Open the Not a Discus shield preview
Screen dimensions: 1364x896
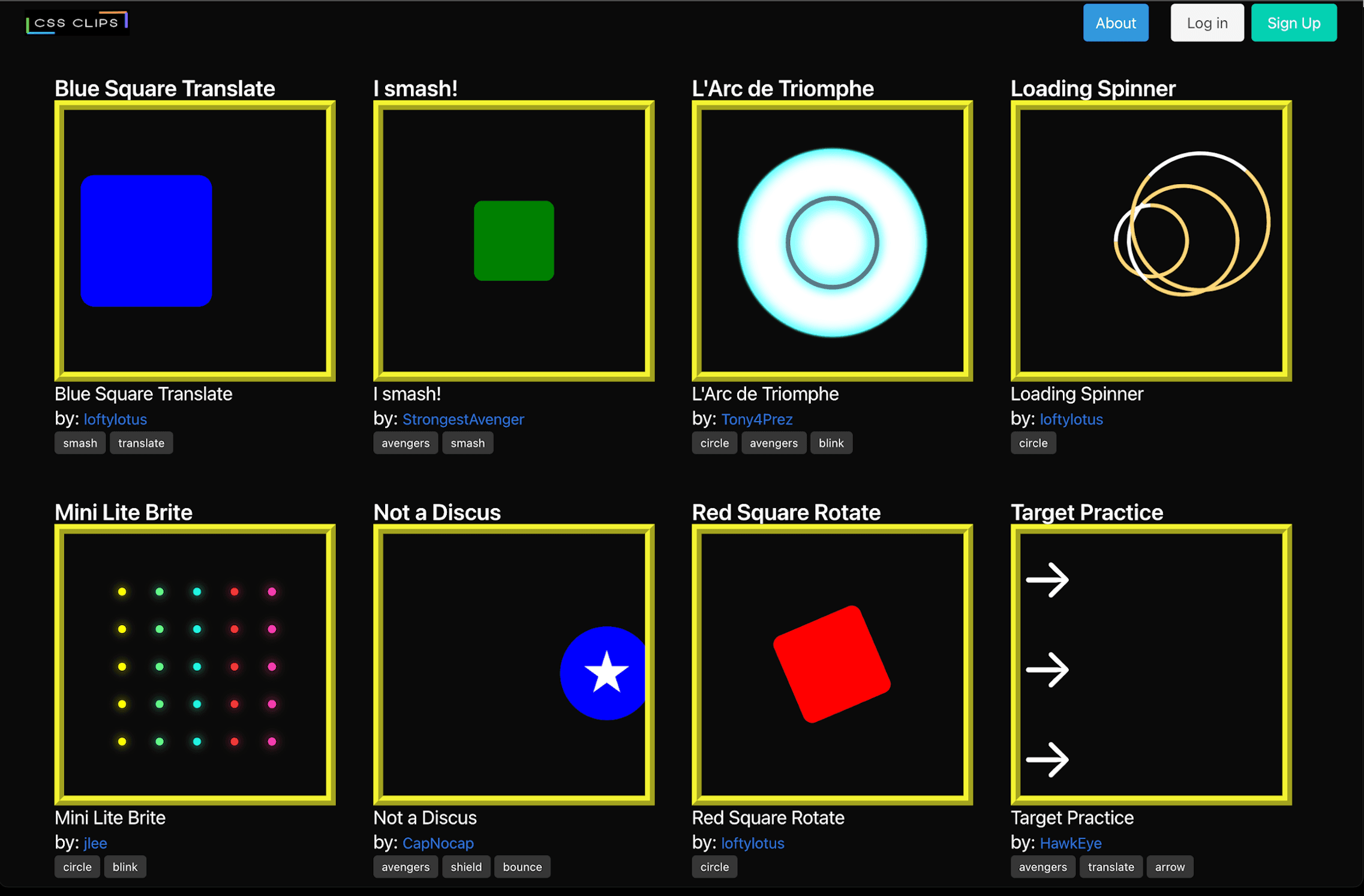tap(513, 665)
